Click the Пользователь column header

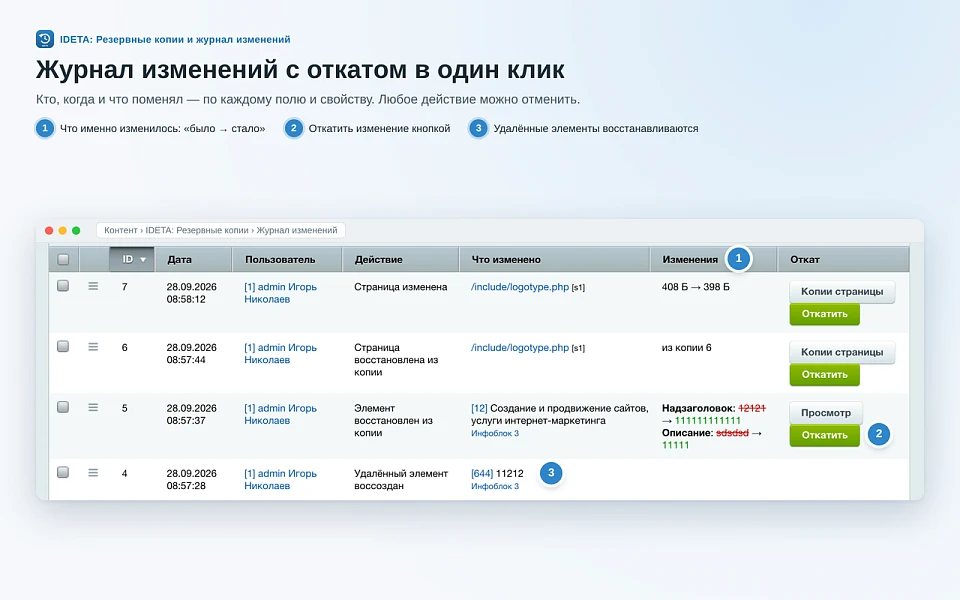287,260
